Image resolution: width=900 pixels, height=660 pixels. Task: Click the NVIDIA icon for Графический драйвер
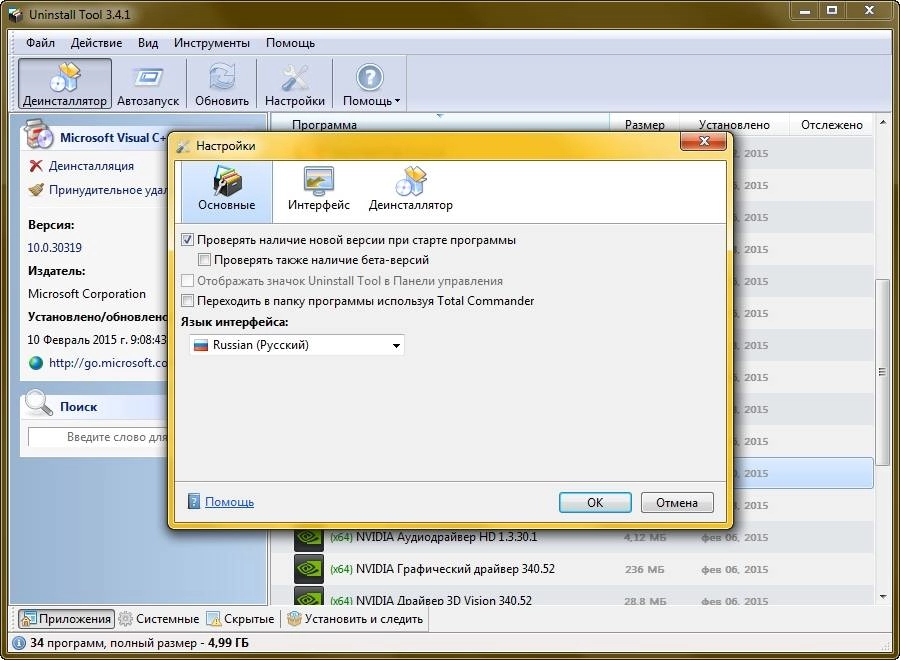click(x=309, y=569)
